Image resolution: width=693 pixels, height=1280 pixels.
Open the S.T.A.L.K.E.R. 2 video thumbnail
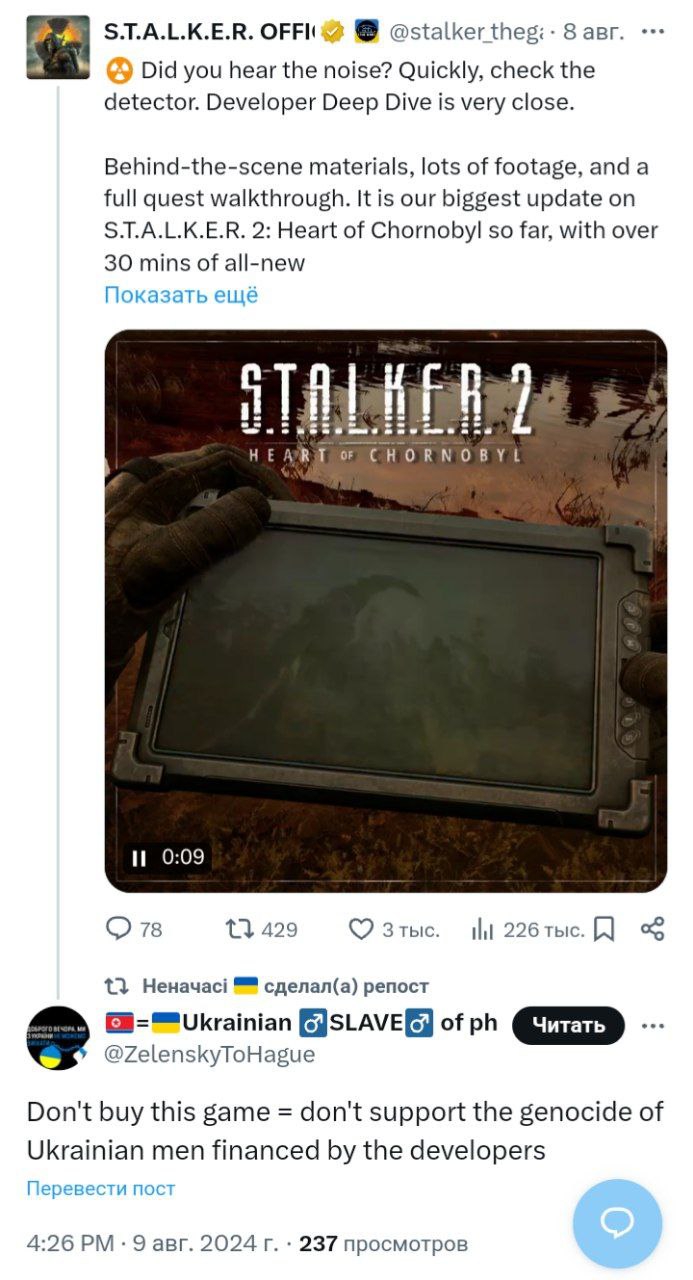pyautogui.click(x=385, y=610)
